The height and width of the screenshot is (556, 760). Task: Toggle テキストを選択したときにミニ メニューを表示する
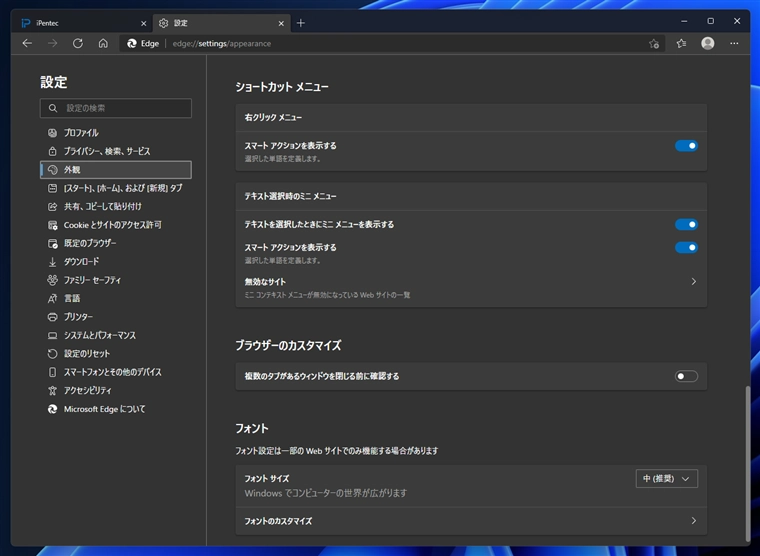686,224
